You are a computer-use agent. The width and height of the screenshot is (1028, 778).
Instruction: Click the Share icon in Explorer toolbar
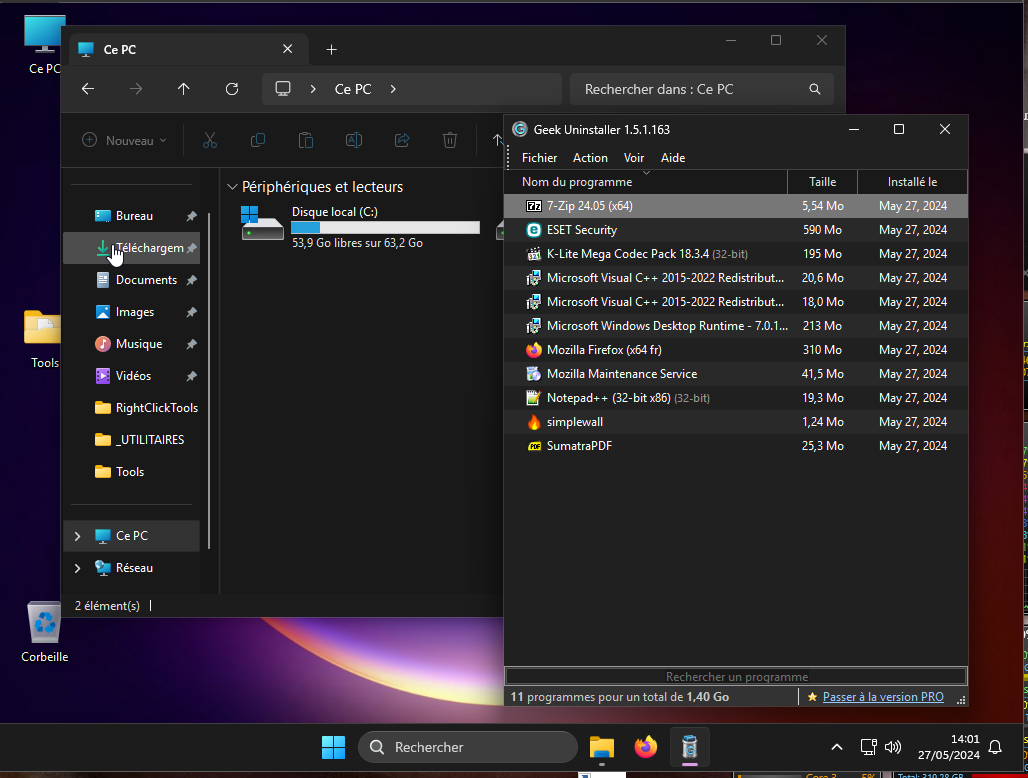click(x=402, y=140)
